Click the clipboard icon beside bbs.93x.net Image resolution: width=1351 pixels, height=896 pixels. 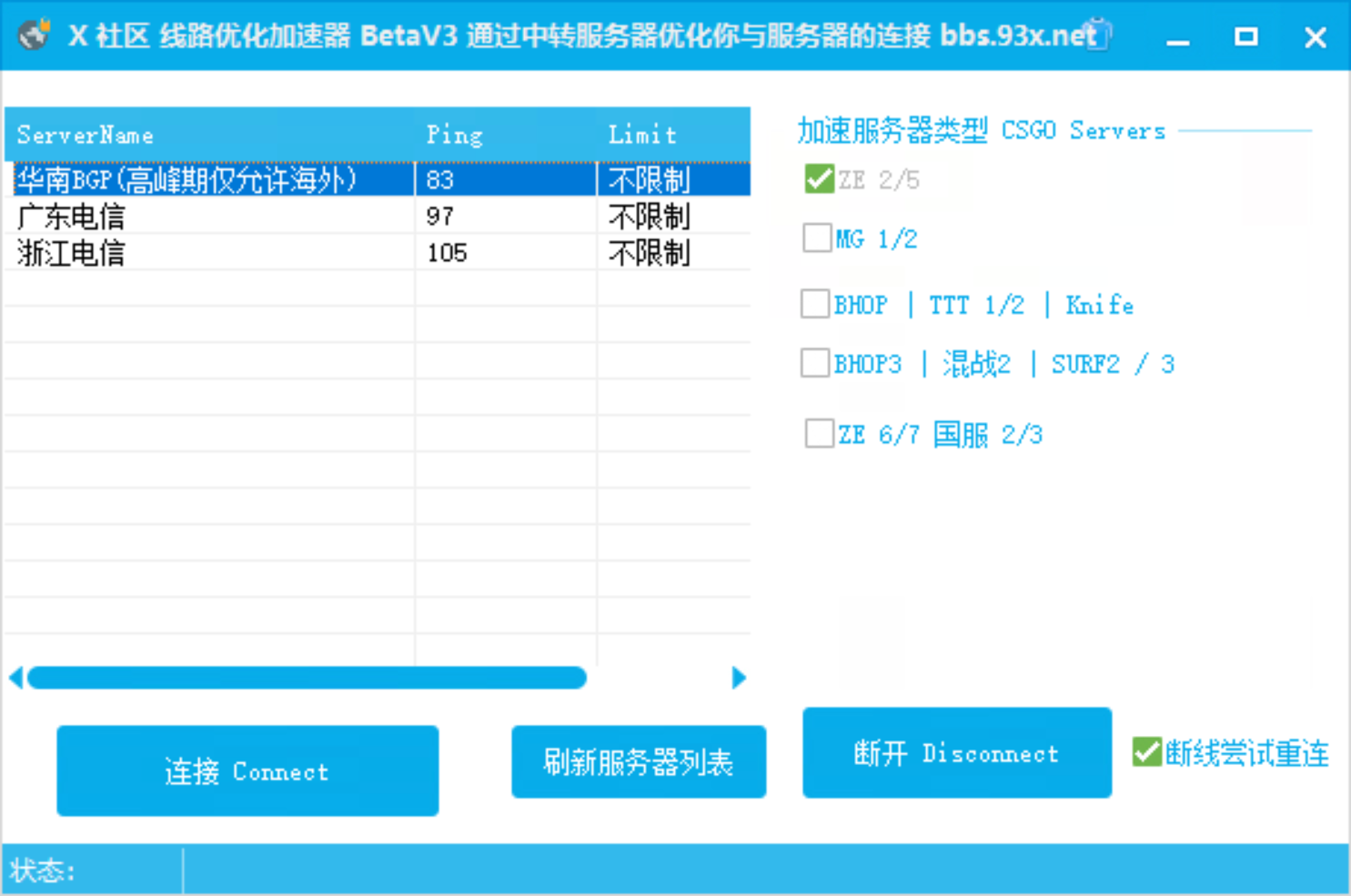[x=1099, y=35]
